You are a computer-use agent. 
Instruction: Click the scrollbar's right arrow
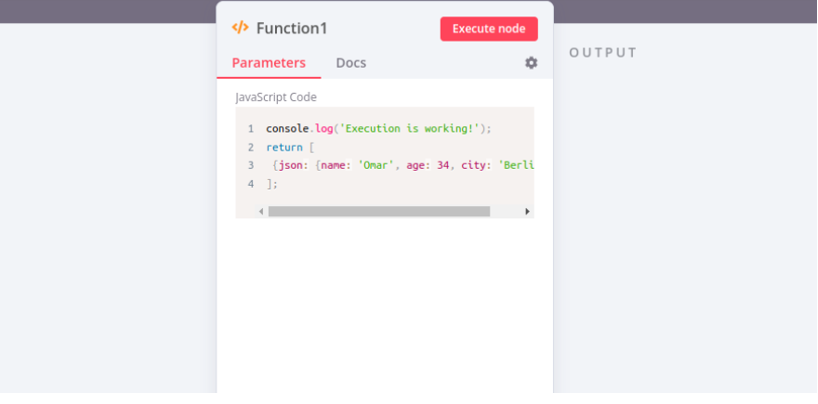527,211
